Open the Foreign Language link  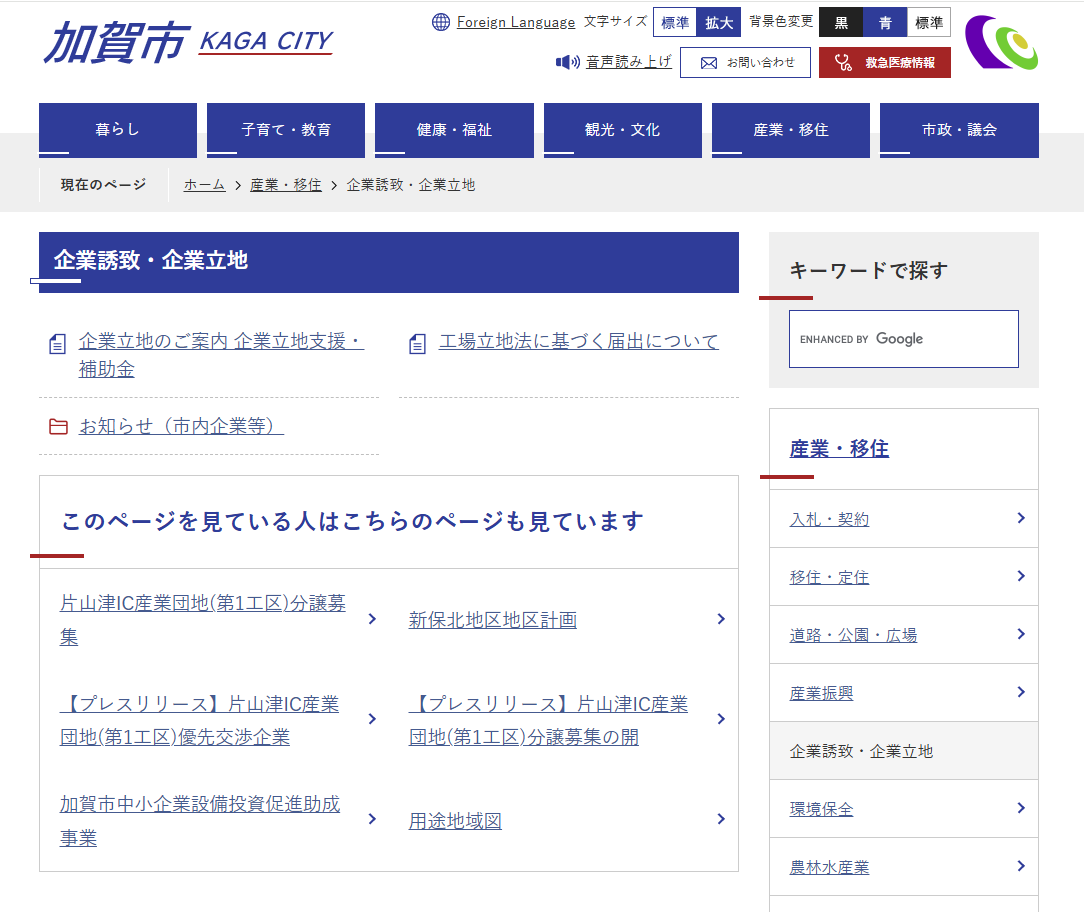point(516,22)
